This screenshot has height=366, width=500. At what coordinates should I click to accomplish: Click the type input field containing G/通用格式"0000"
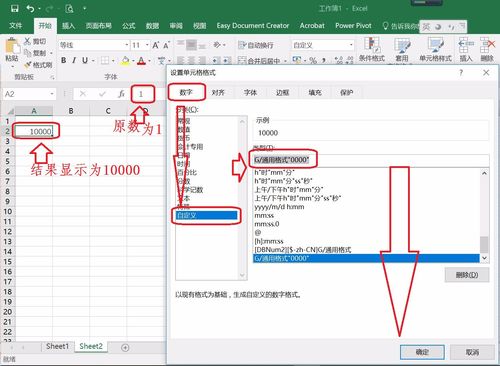[371, 160]
